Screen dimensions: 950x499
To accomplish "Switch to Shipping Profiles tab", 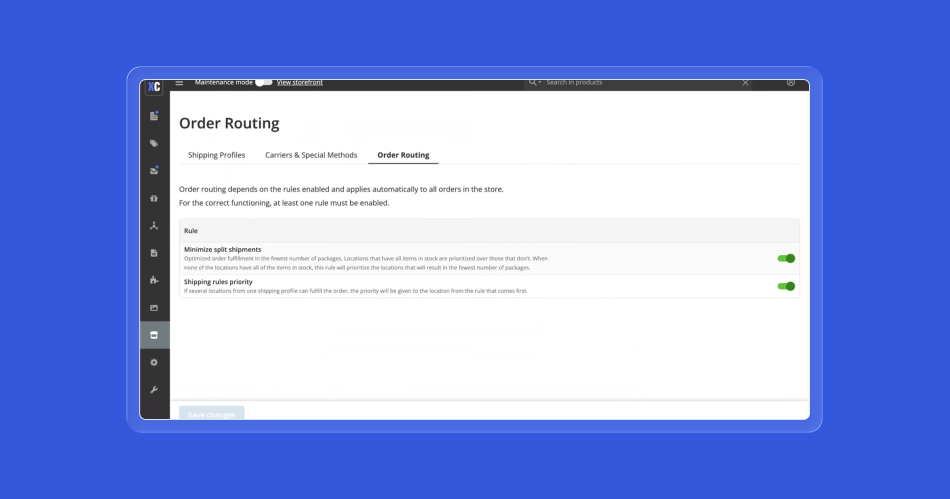I will (x=216, y=155).
